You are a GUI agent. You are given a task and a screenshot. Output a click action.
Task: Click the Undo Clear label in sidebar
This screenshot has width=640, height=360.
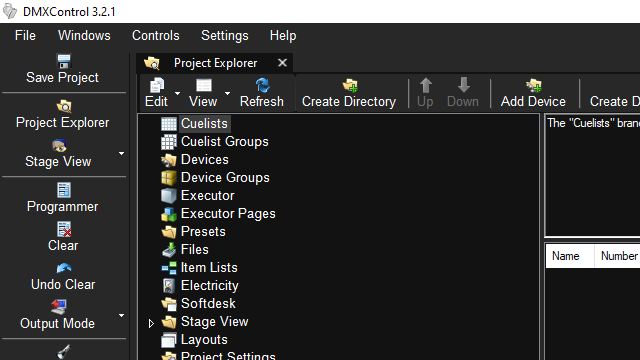(63, 284)
